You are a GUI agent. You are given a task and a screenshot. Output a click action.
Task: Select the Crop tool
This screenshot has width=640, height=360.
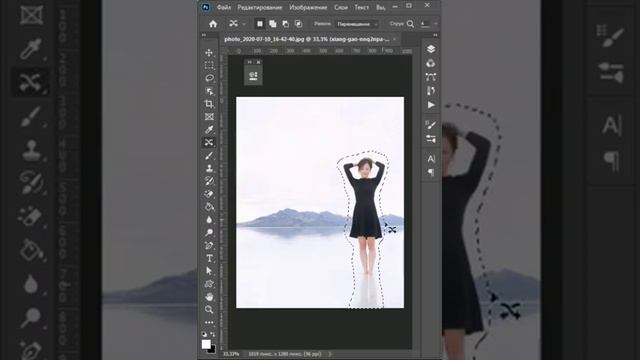209,104
